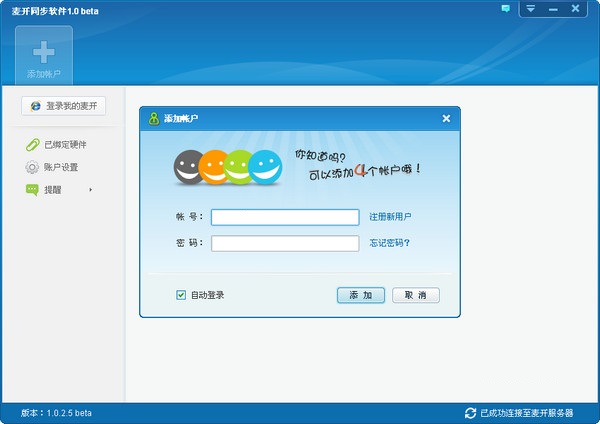Image resolution: width=600 pixels, height=424 pixels.
Task: Click the 取消 button
Action: click(416, 295)
